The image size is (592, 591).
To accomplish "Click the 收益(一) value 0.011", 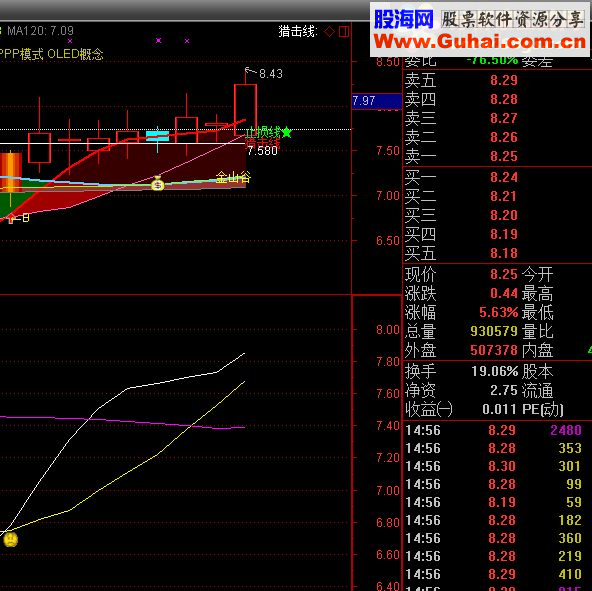I will coord(499,409).
